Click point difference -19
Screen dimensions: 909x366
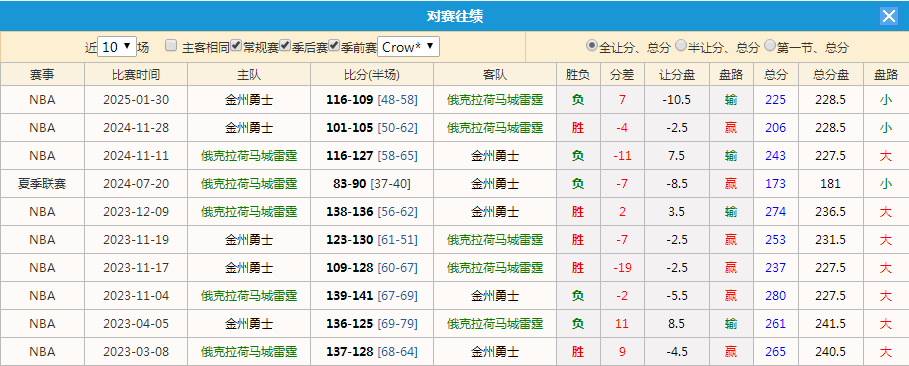(622, 267)
